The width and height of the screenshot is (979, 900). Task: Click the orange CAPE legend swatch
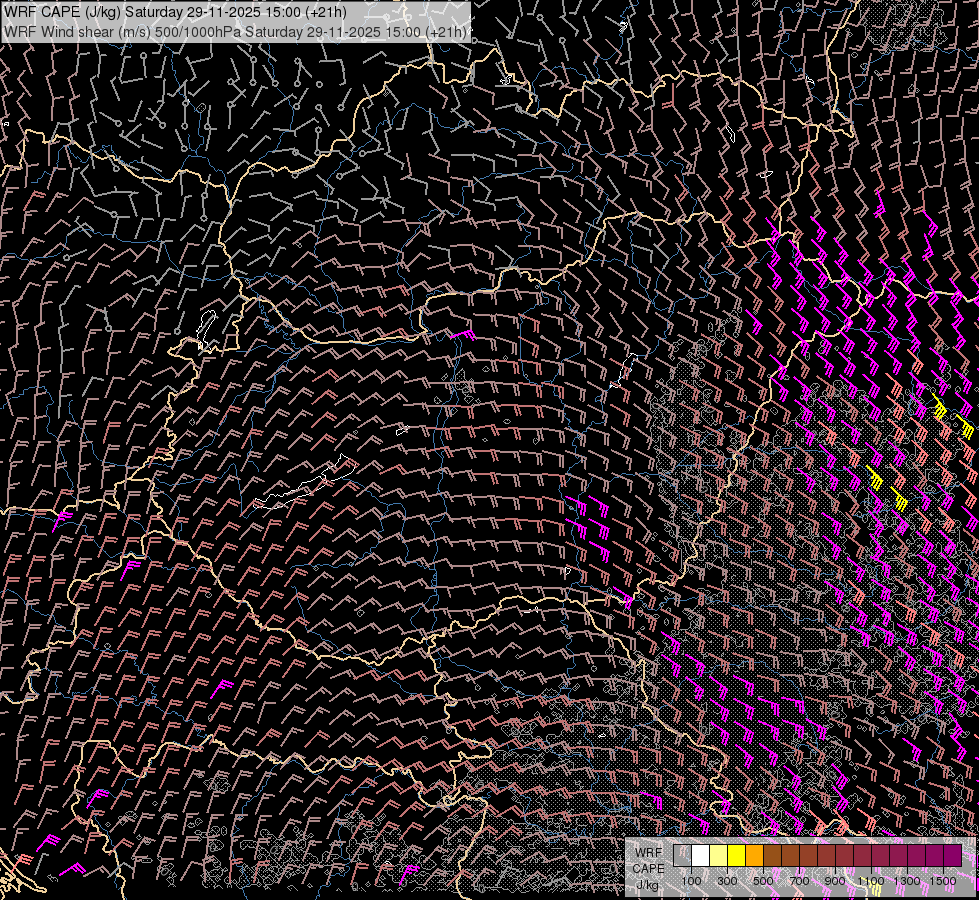point(754,856)
